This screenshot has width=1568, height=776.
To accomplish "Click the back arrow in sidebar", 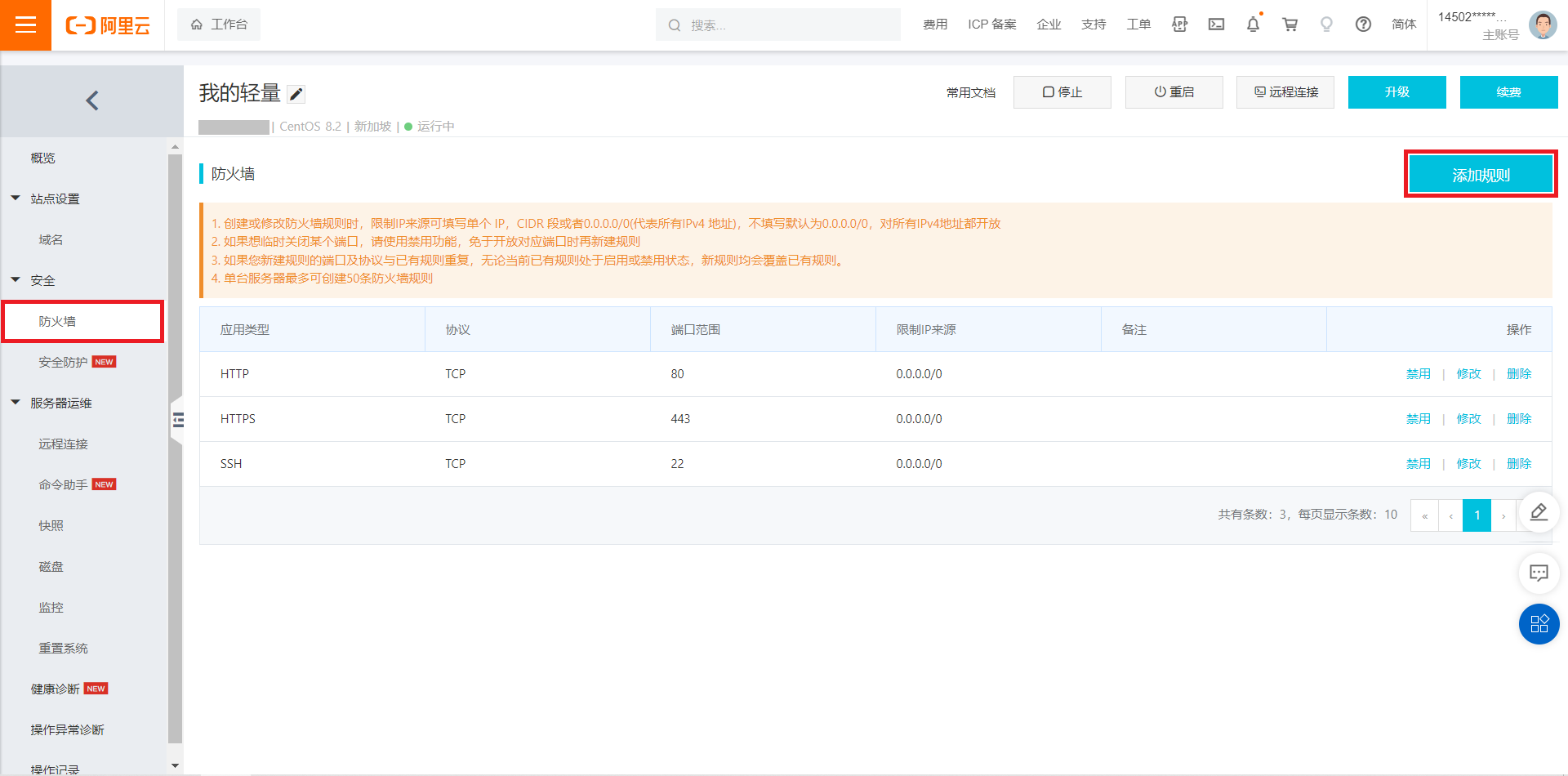I will 91,100.
